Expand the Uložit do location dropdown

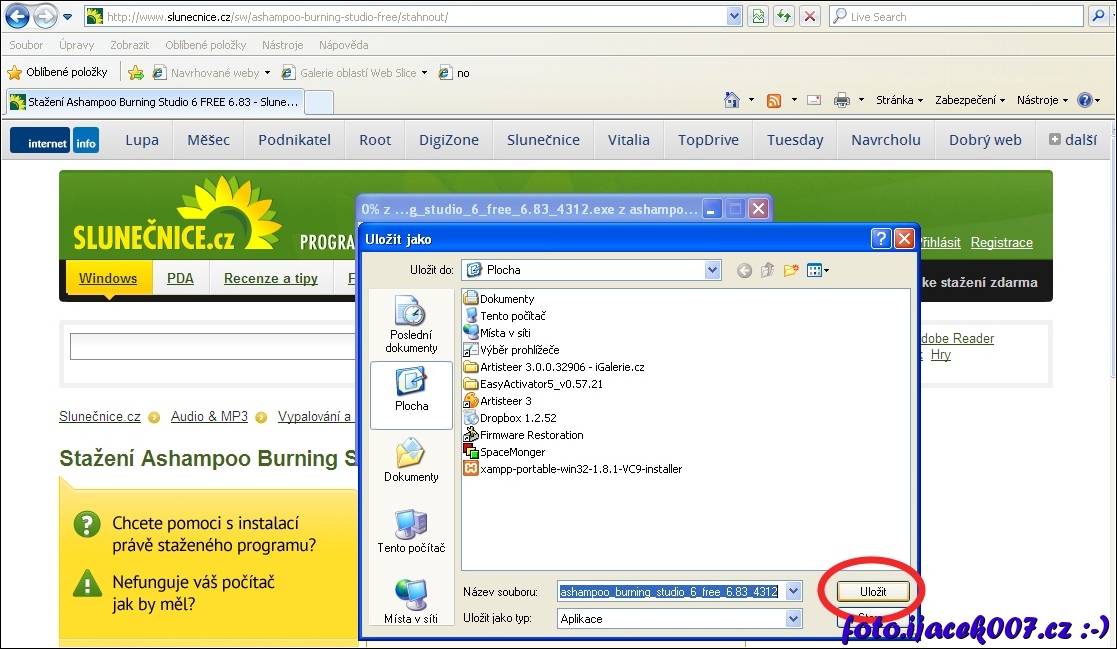tap(712, 270)
